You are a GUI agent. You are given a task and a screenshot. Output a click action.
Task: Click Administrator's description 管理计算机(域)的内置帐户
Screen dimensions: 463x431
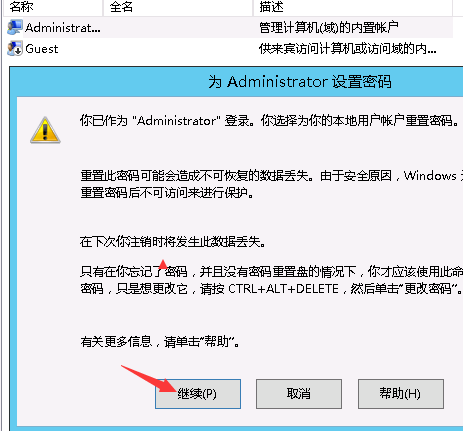(329, 27)
